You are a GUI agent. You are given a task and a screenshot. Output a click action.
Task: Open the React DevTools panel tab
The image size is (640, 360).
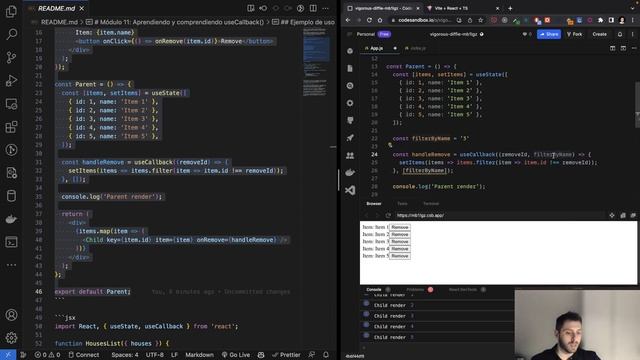462,289
